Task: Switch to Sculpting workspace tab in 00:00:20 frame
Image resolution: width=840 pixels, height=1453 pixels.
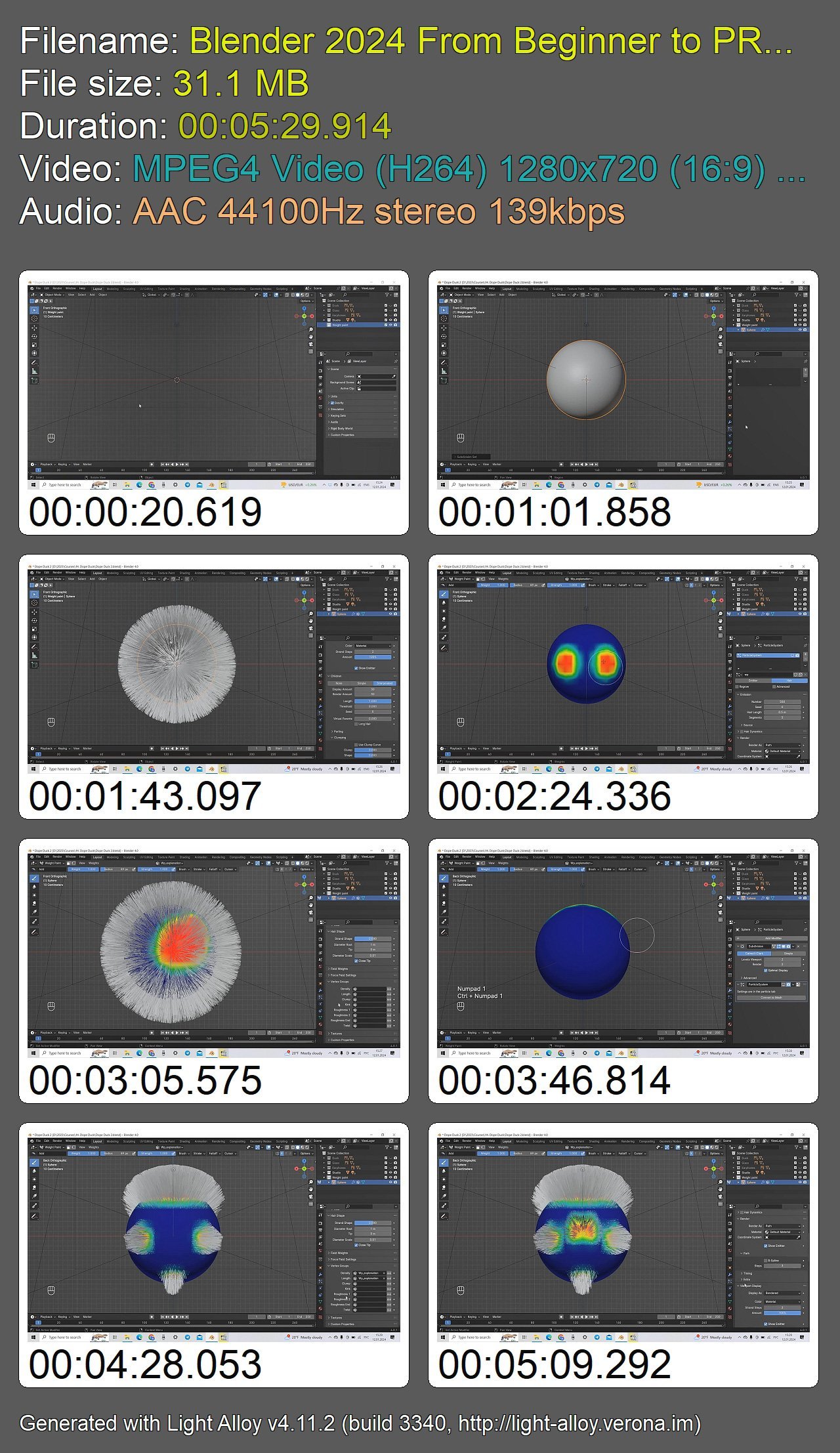Action: coord(129,289)
